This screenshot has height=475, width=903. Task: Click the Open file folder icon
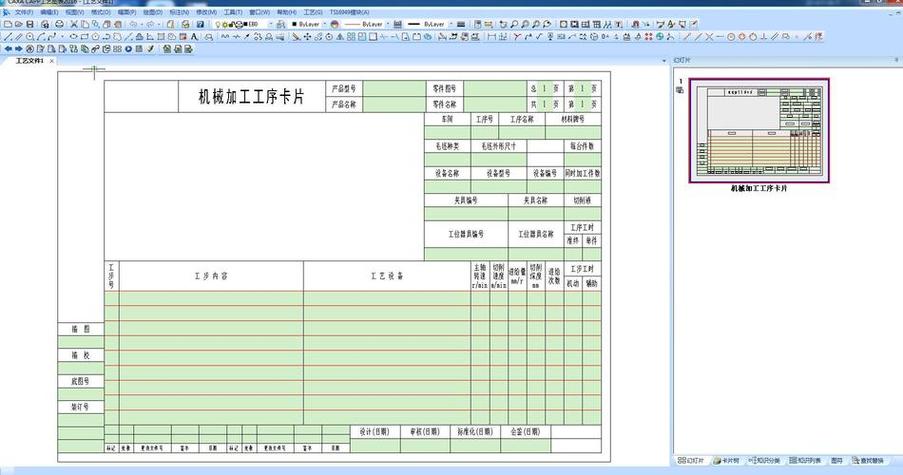(18, 24)
